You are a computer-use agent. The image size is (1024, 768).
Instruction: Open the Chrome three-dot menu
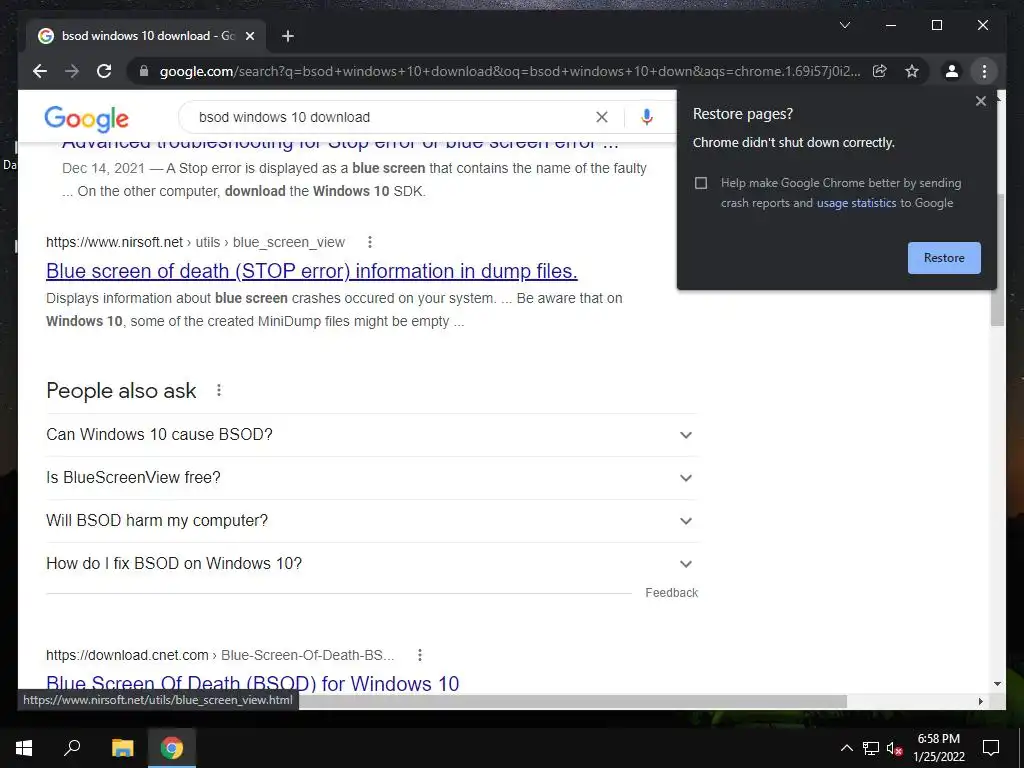pyautogui.click(x=984, y=71)
